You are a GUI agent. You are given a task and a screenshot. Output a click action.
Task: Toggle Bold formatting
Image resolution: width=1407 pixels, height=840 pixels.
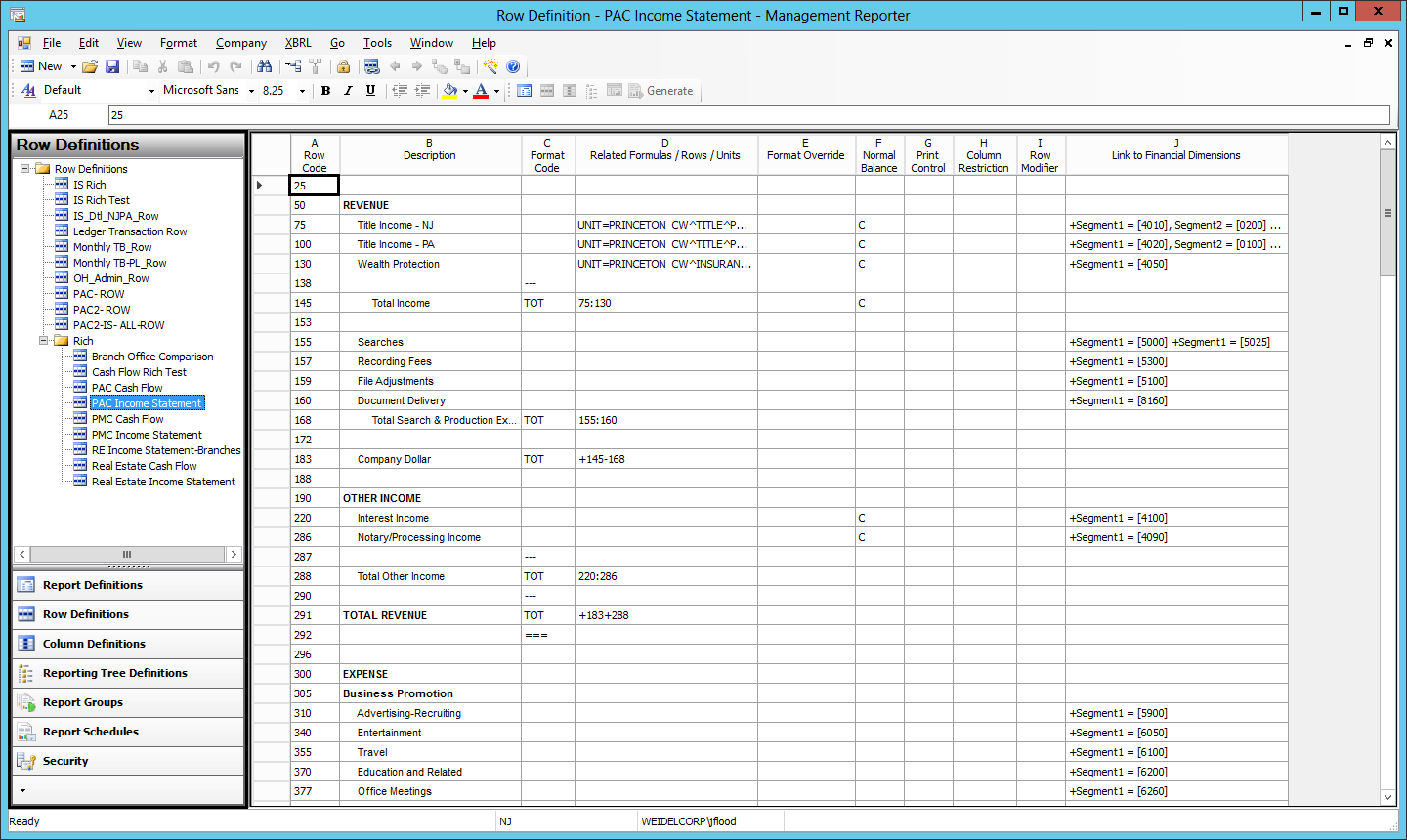tap(325, 91)
